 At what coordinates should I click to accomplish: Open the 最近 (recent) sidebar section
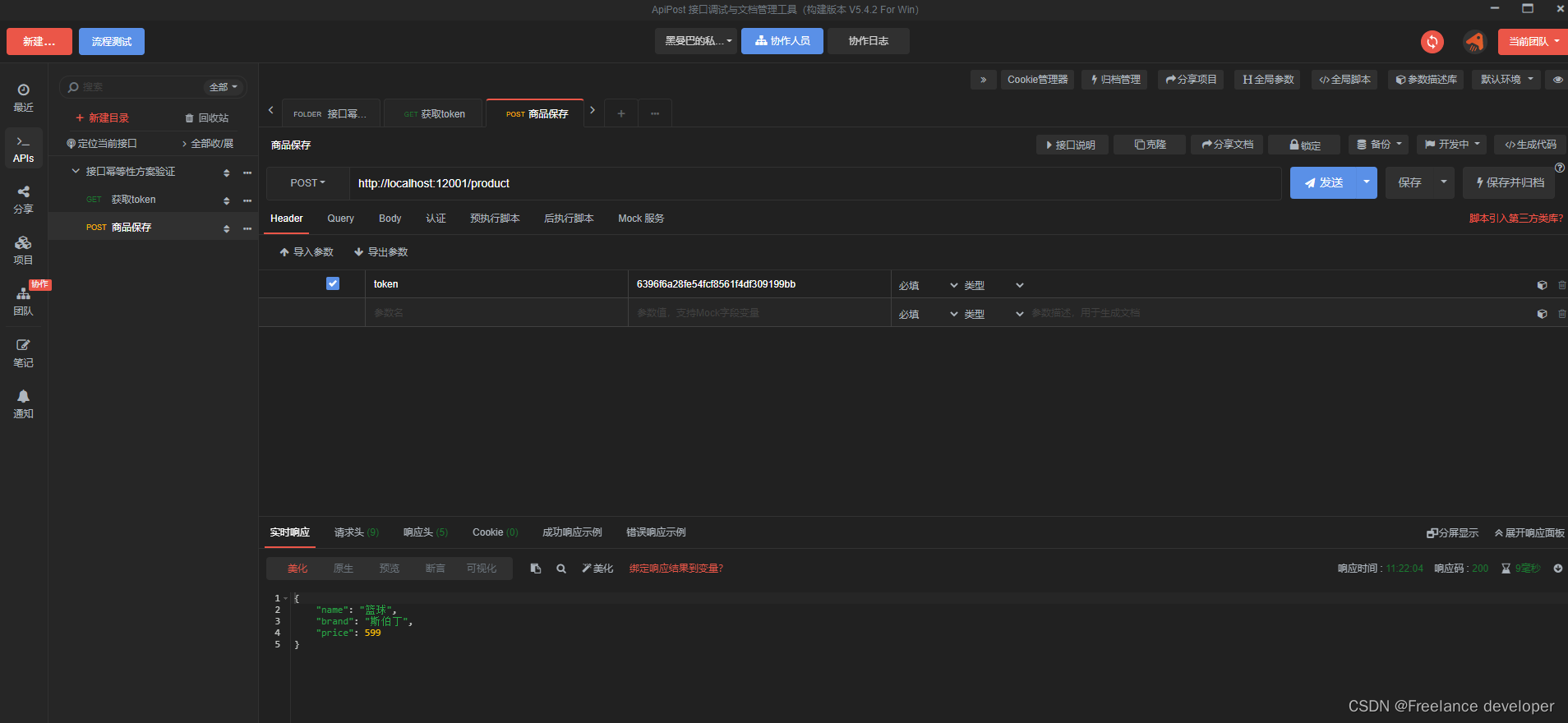tap(23, 98)
